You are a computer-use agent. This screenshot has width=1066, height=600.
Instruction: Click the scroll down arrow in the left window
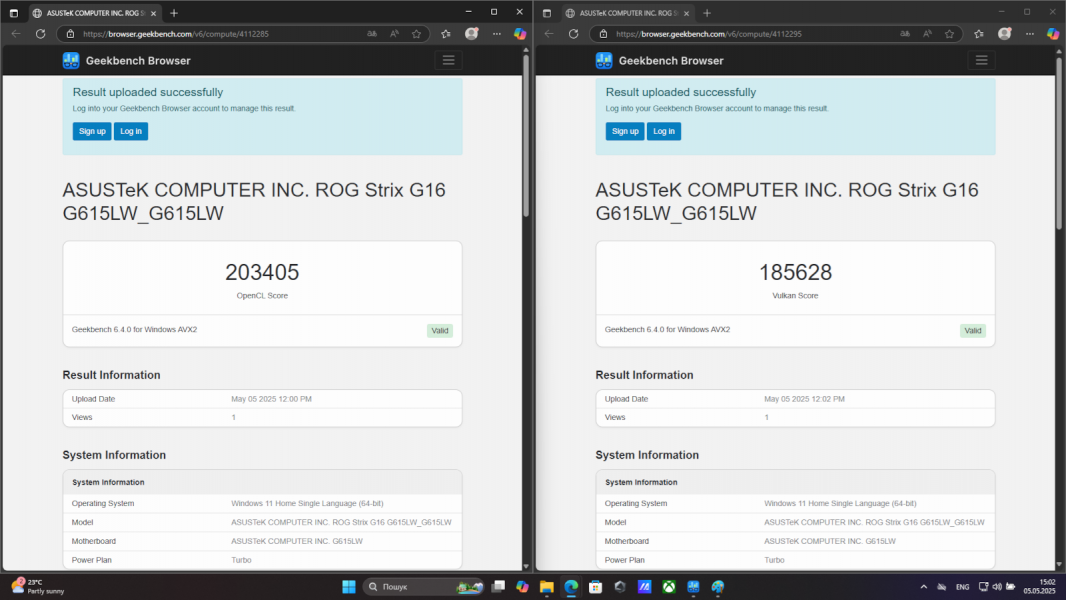click(x=526, y=565)
